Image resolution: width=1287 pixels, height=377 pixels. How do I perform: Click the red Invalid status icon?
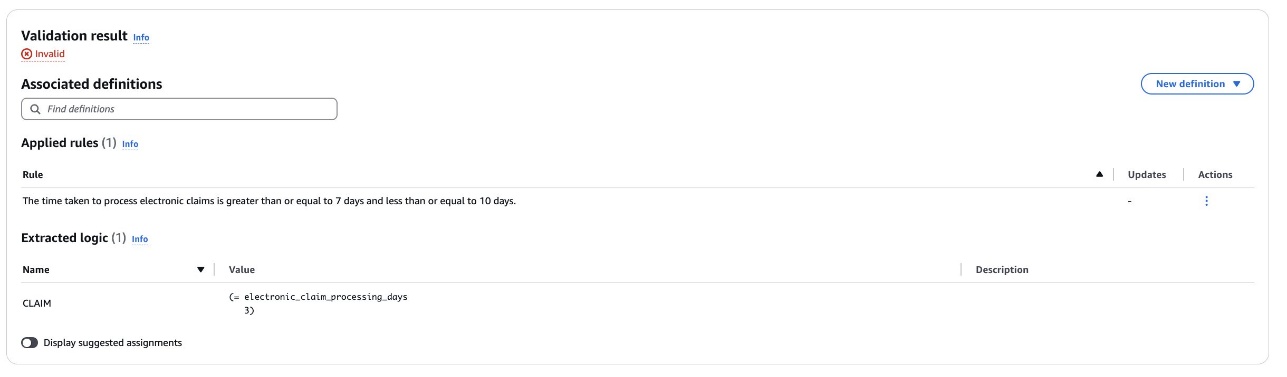click(x=26, y=54)
